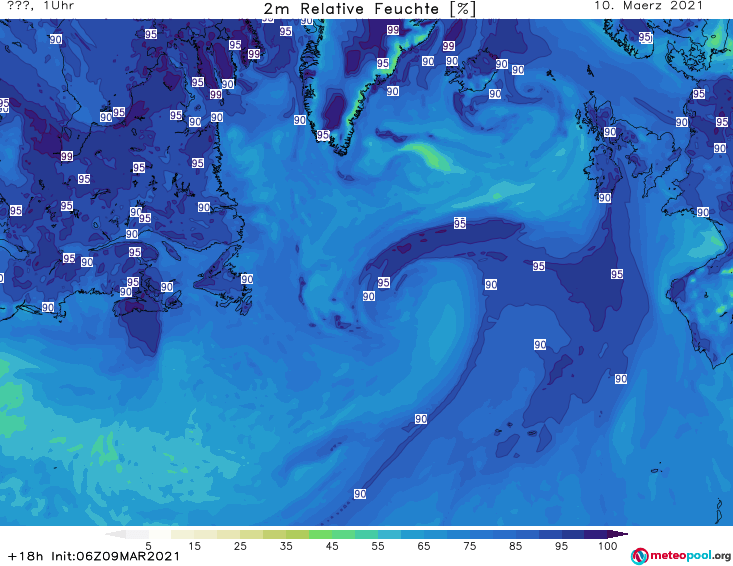This screenshot has width=733, height=566.
Task: Click the legend value 5
Action: point(148,546)
